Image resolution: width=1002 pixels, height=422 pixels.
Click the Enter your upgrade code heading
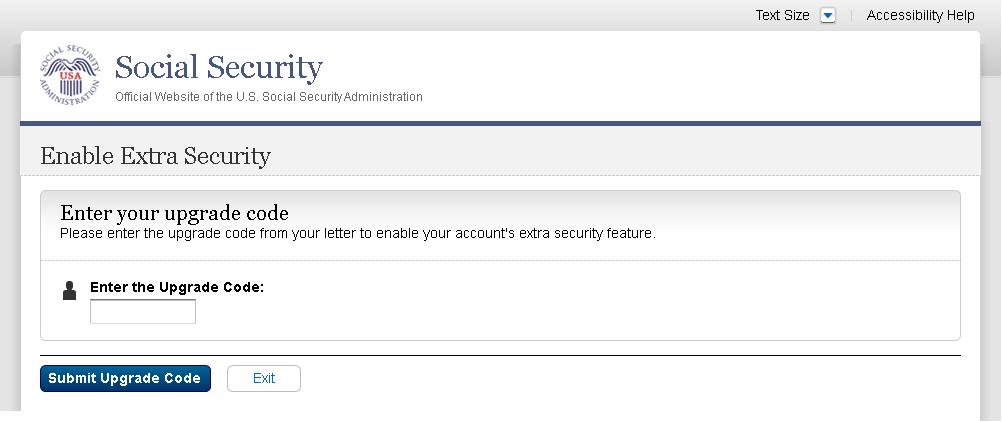[174, 213]
